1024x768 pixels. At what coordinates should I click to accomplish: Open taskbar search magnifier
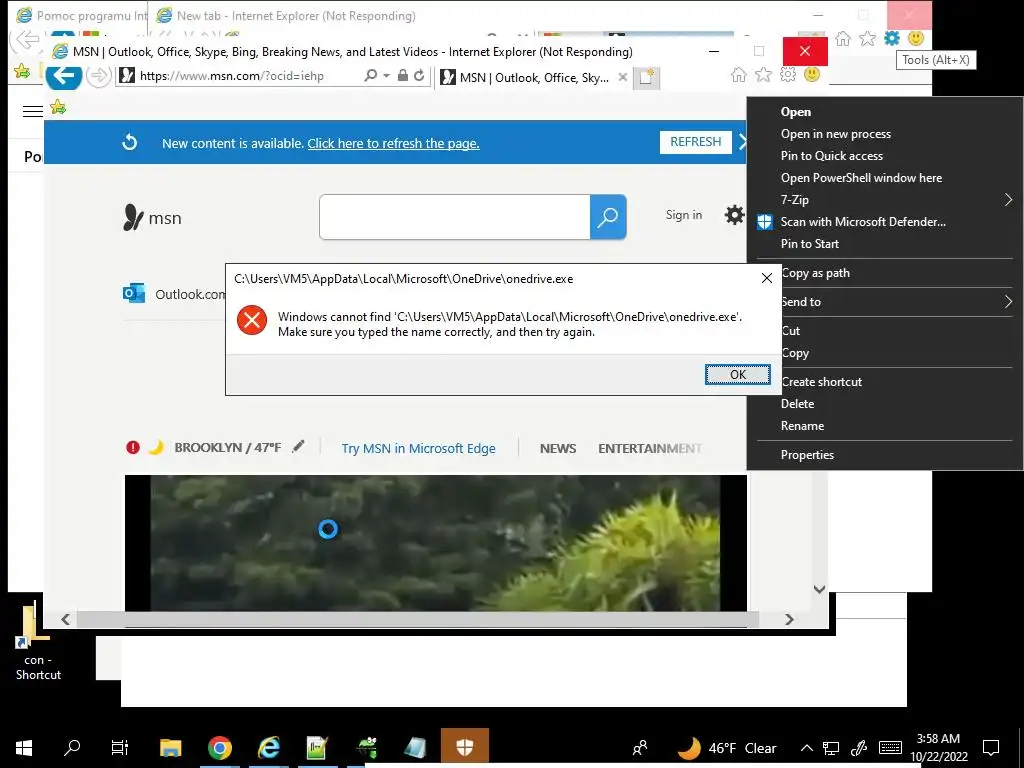click(x=72, y=748)
